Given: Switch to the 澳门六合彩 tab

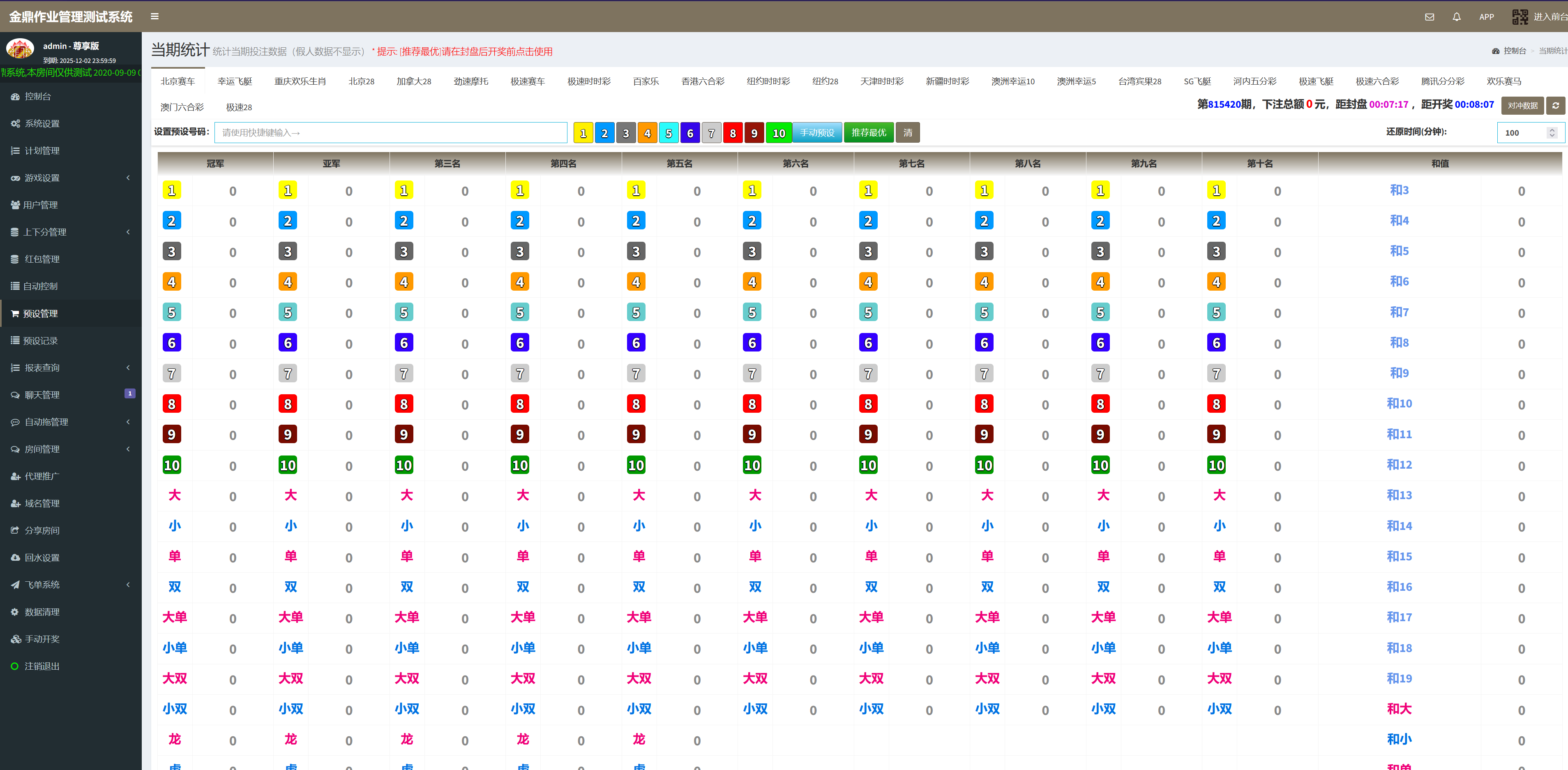Looking at the screenshot, I should (182, 107).
